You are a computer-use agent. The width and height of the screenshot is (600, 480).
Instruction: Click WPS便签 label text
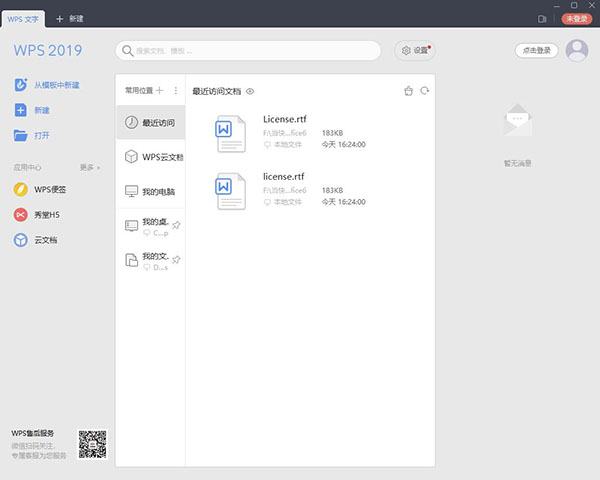pyautogui.click(x=50, y=189)
